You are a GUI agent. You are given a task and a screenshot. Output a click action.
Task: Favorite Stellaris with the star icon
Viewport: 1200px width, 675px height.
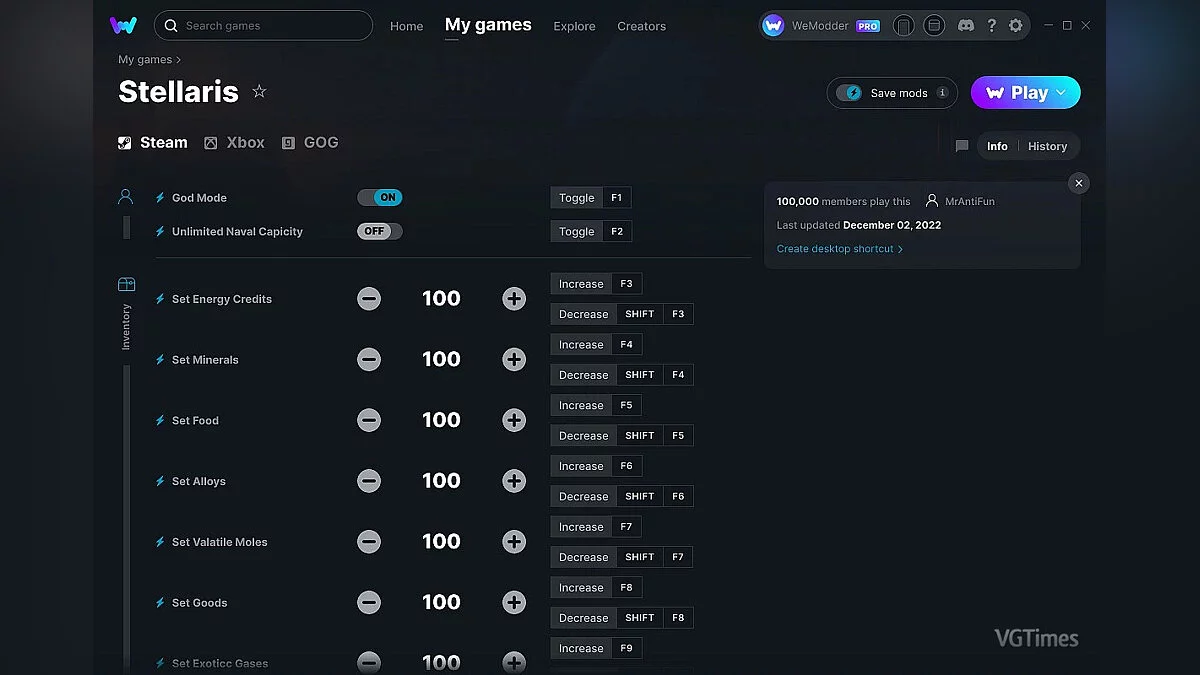point(259,91)
